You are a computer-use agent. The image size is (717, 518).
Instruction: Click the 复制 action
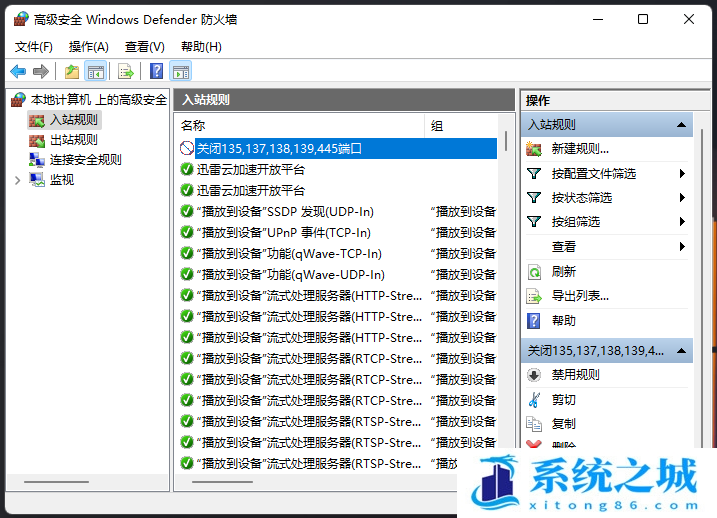pyautogui.click(x=563, y=424)
